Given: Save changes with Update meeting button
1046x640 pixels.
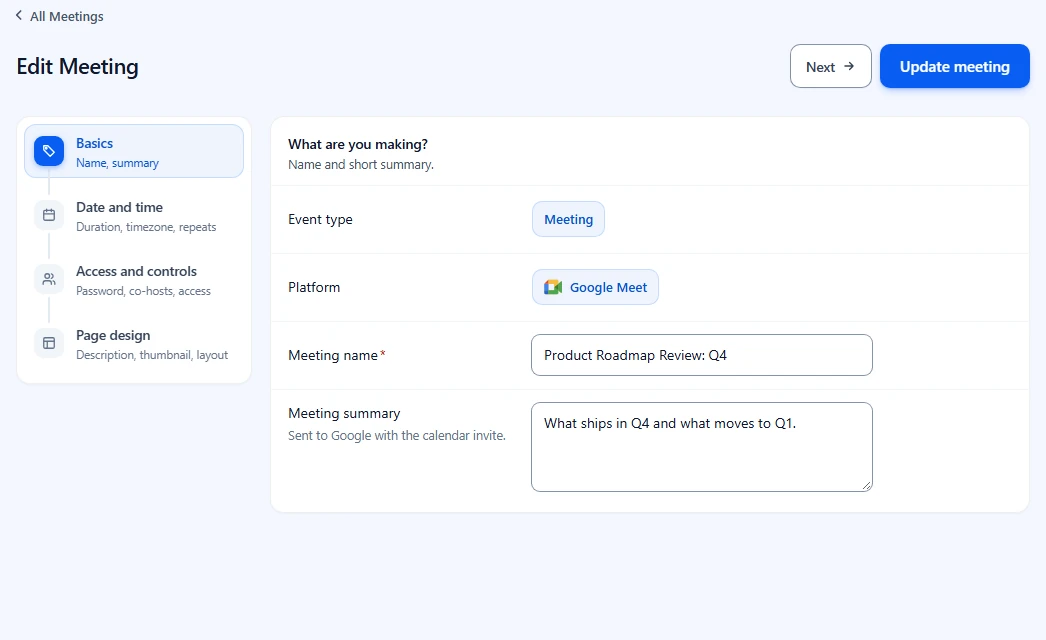Looking at the screenshot, I should (955, 66).
